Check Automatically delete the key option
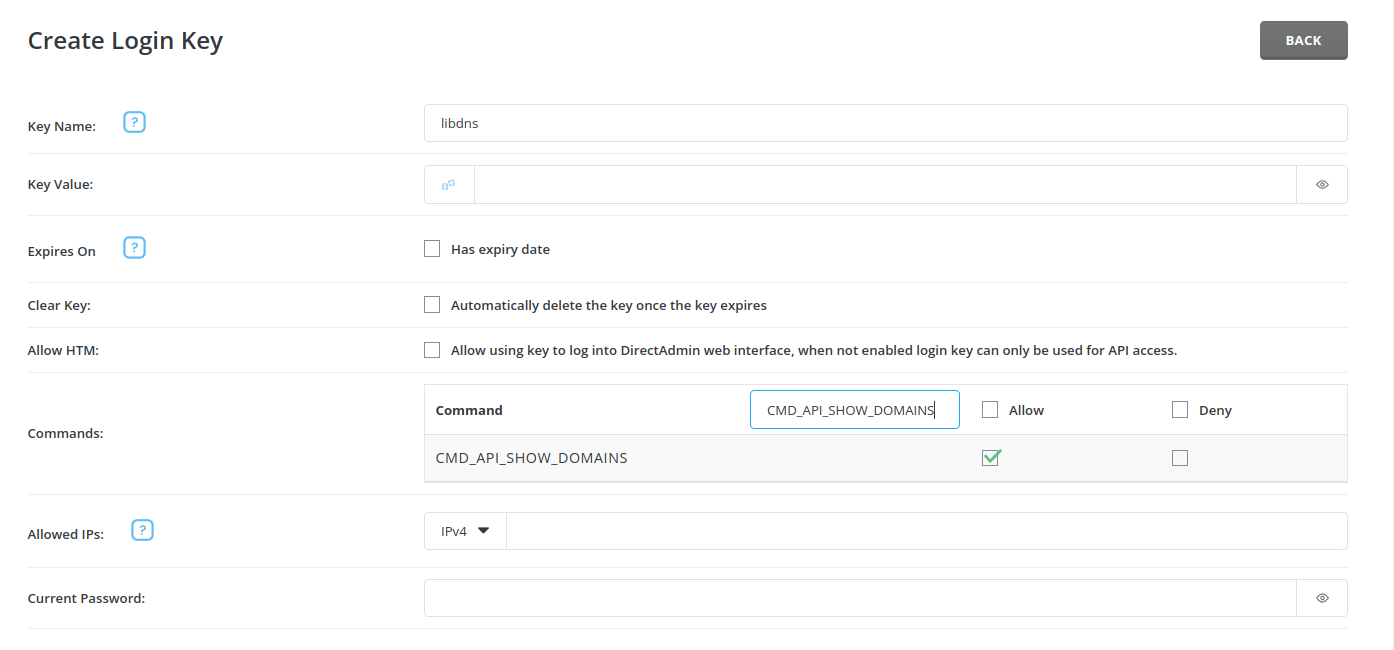 tap(432, 305)
